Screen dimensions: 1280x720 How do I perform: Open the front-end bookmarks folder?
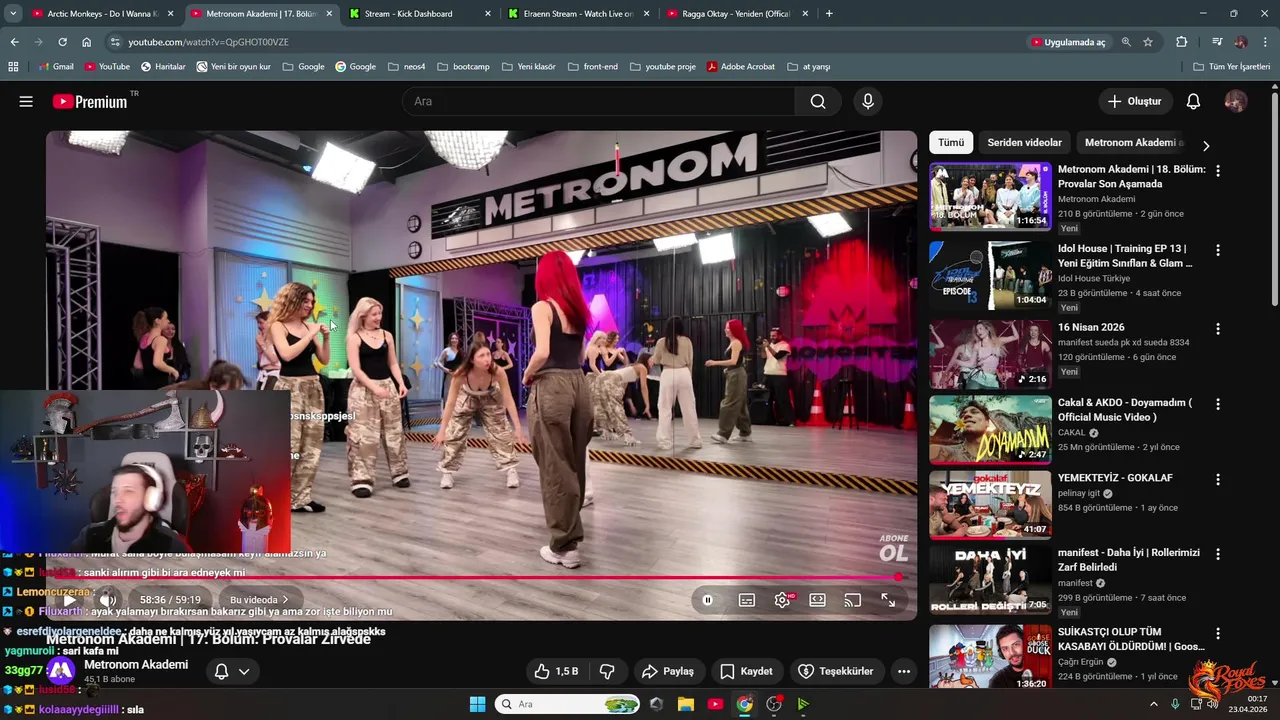coord(592,66)
